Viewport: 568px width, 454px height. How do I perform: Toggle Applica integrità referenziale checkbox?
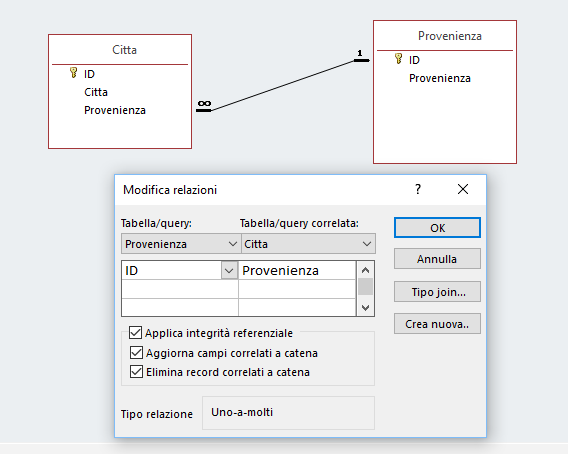135,332
